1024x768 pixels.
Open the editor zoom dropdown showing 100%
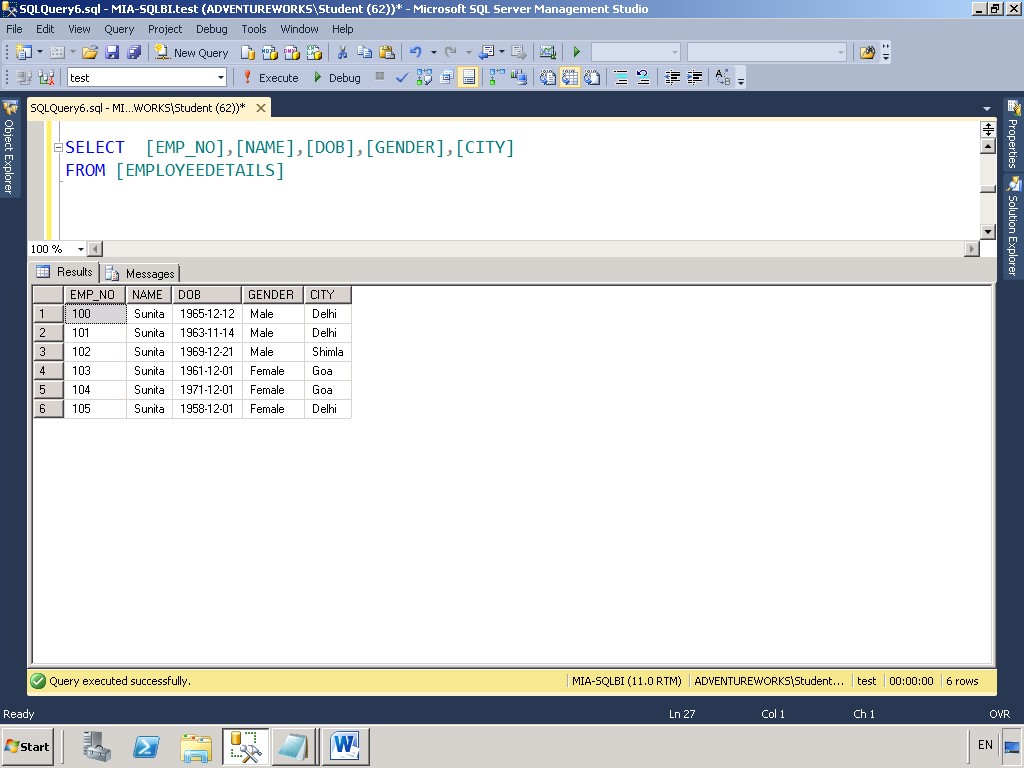57,248
